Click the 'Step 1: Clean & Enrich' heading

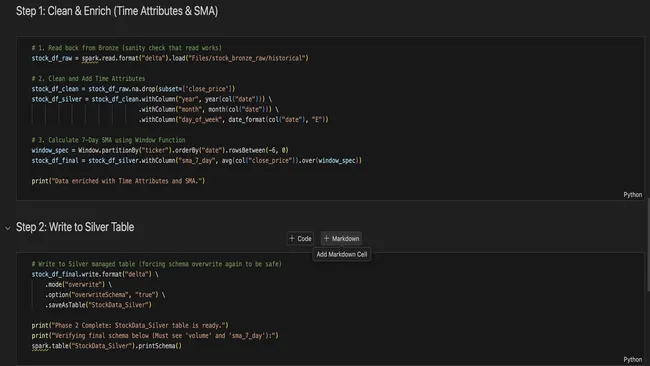click(117, 11)
